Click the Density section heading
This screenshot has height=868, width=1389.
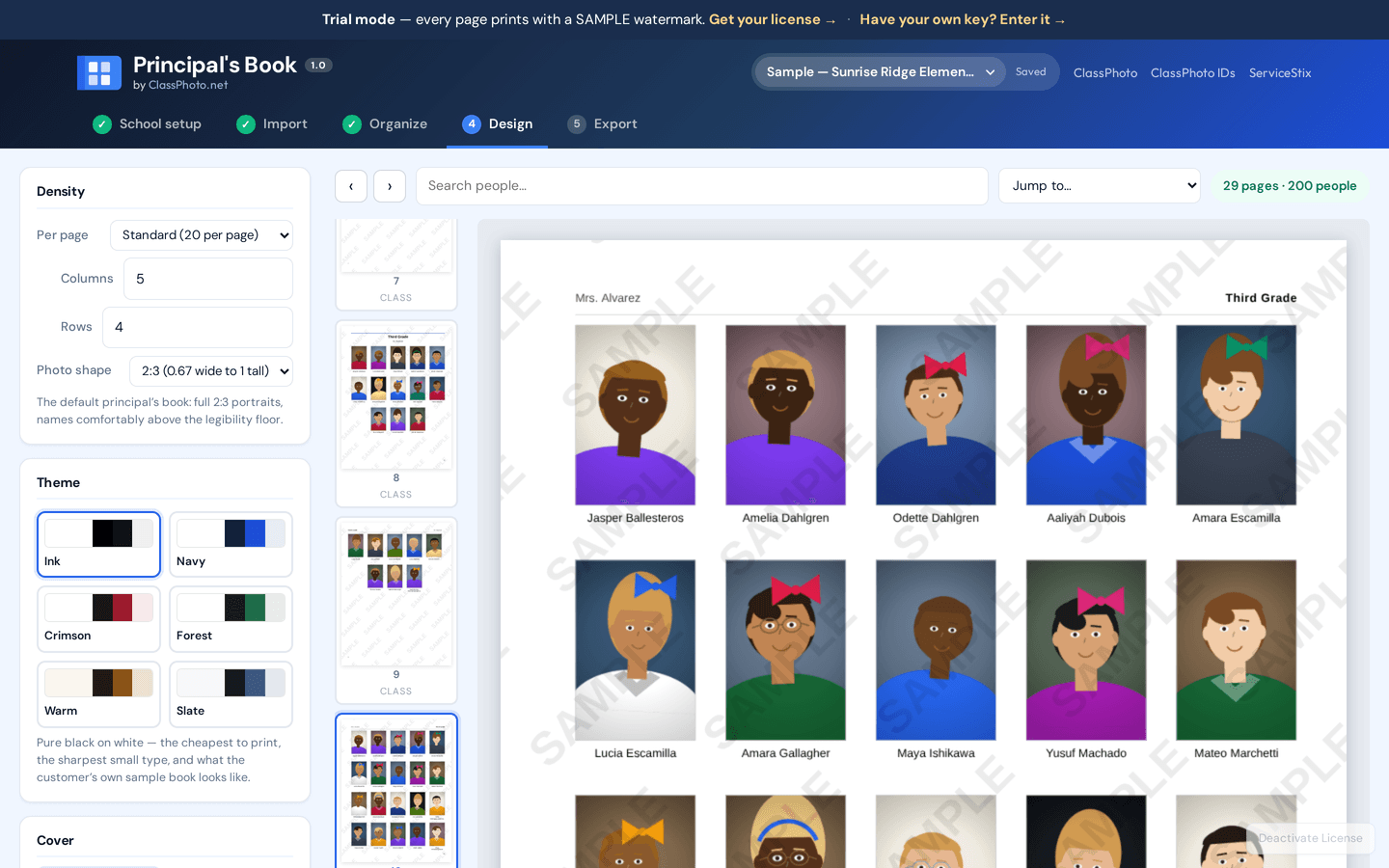coord(61,192)
